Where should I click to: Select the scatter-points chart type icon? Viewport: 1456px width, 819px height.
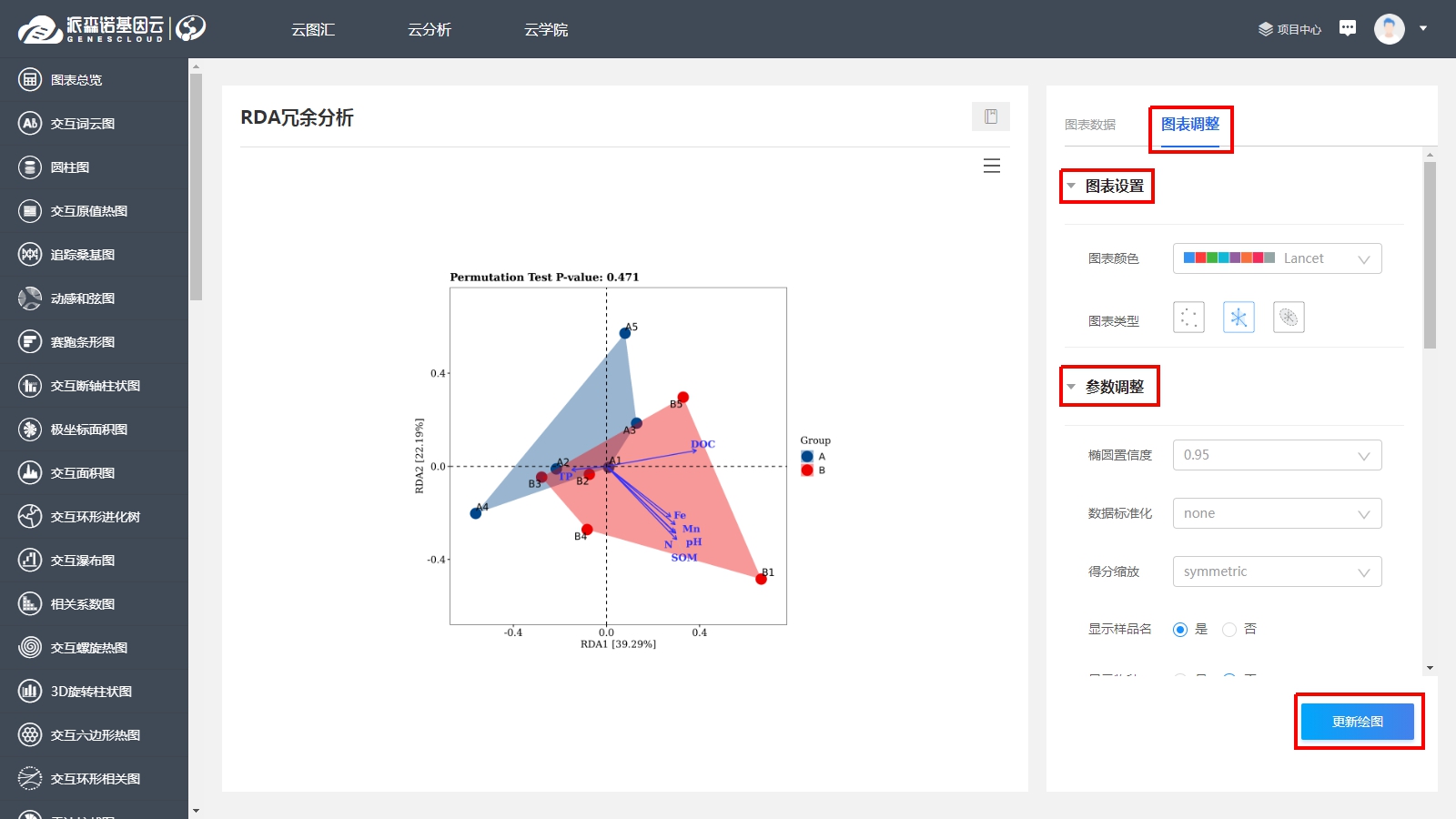pyautogui.click(x=1188, y=318)
